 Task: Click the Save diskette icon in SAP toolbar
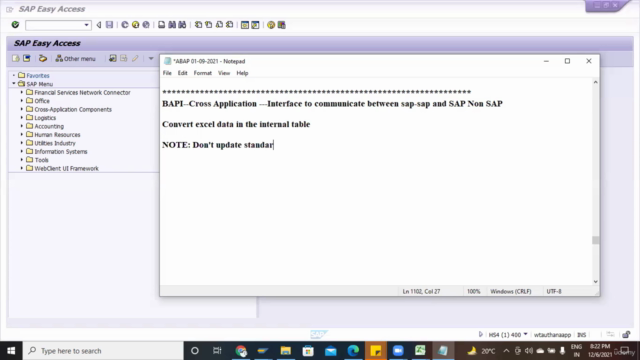coord(109,25)
